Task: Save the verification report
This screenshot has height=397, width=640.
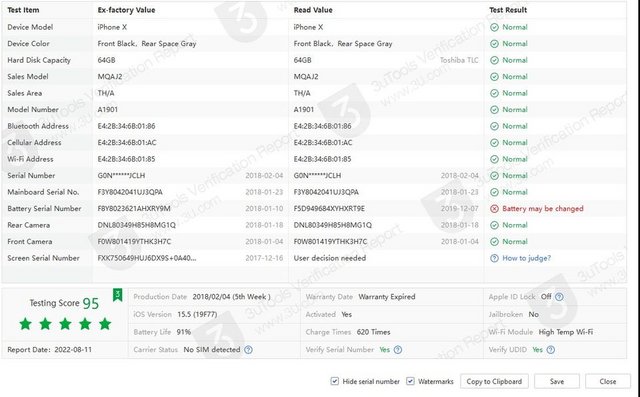Action: 557,381
